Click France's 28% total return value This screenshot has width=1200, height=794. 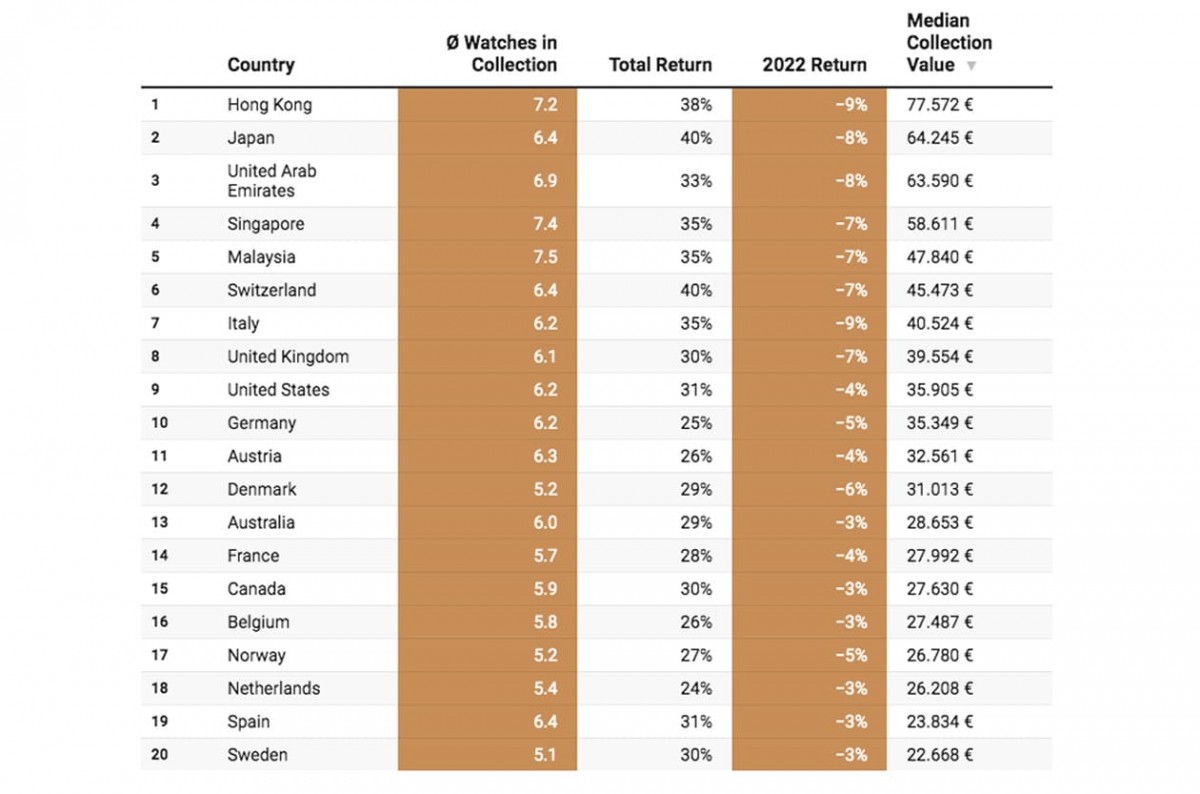(695, 555)
